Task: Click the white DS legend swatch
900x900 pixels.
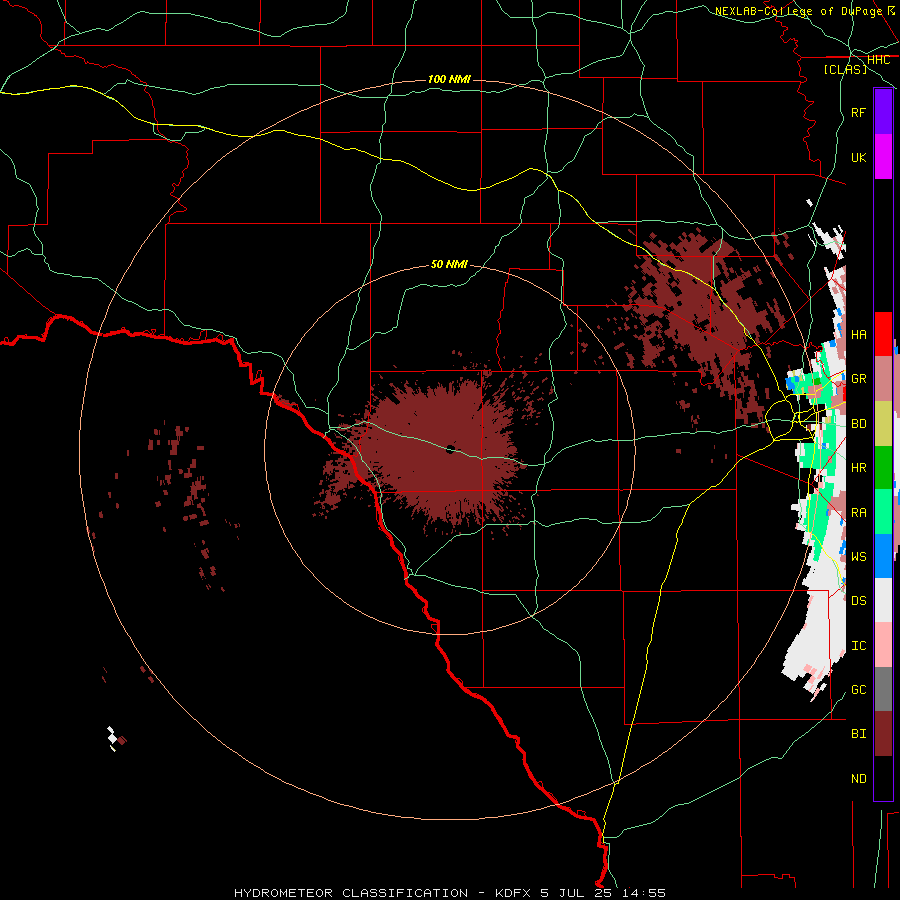Action: pos(883,600)
